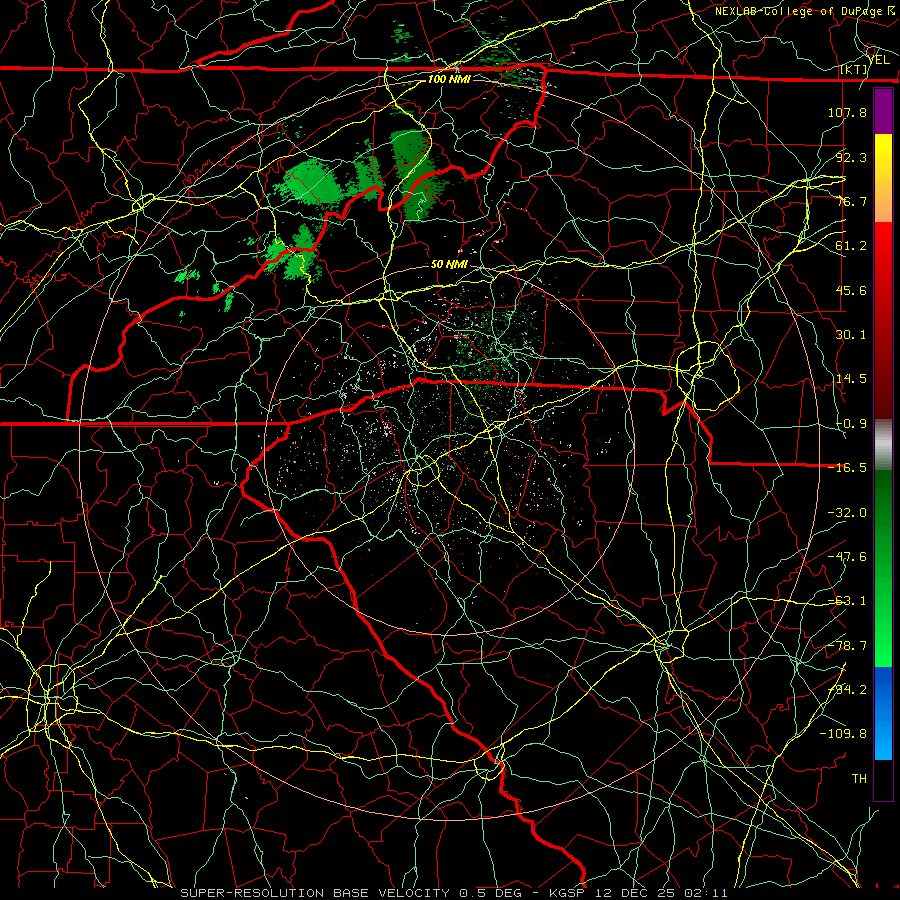Pick the yellow-orange segment of velocity scale
This screenshot has height=900, width=900.
point(883,178)
